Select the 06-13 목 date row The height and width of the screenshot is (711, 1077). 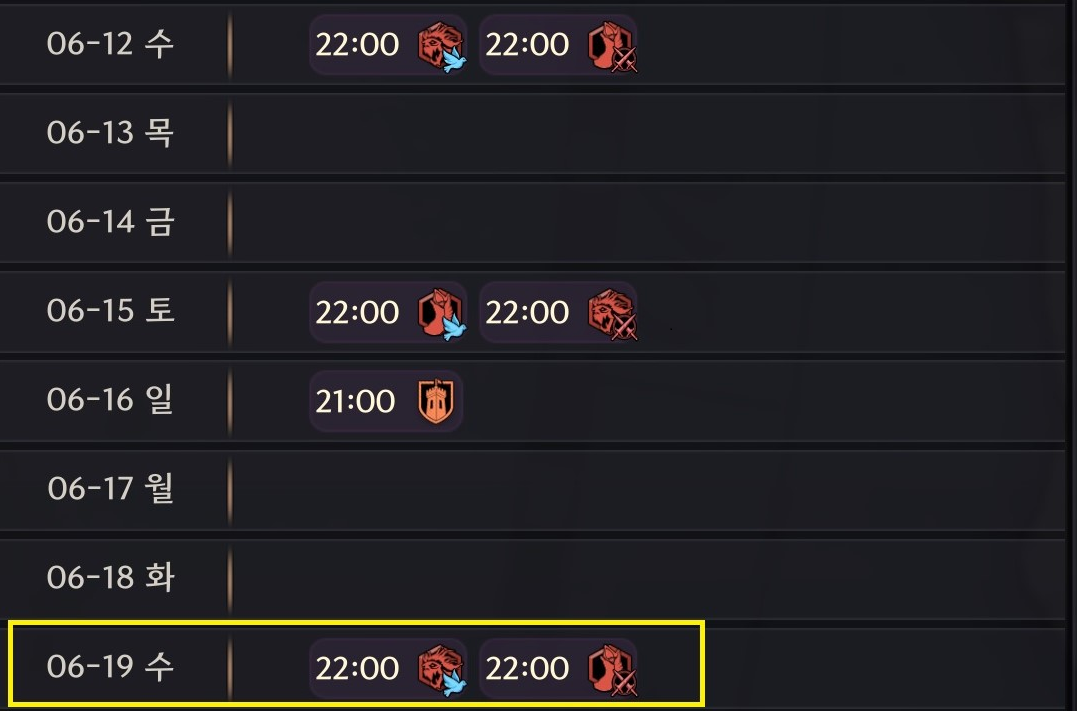(532, 133)
